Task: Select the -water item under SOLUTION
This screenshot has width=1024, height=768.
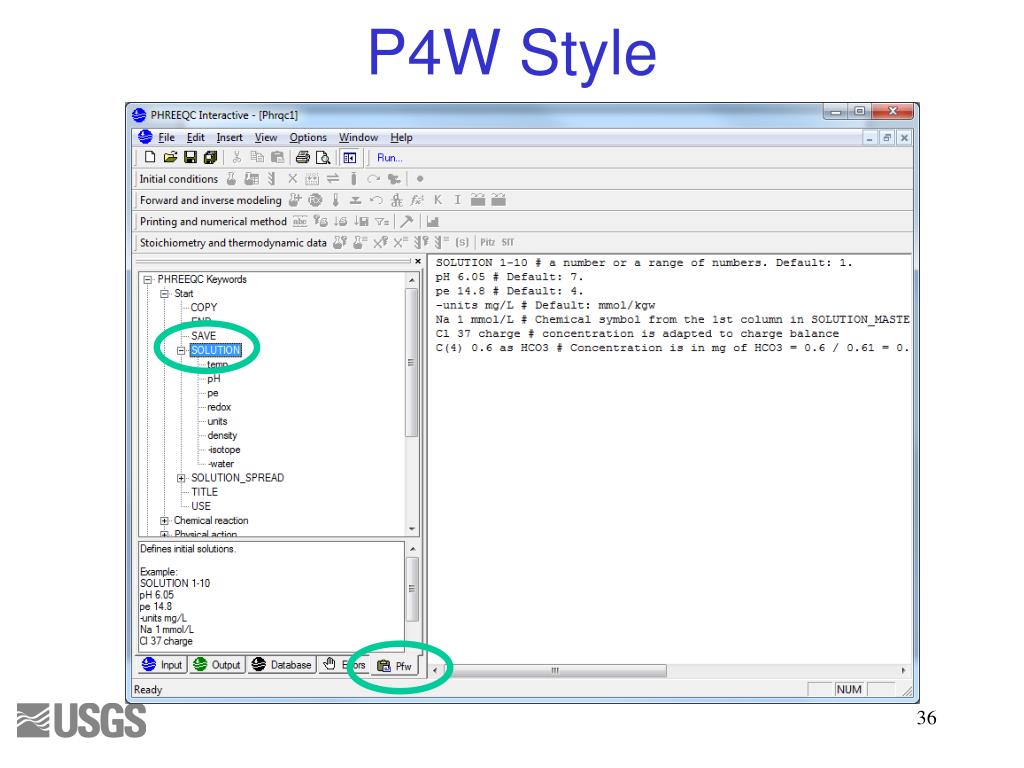Action: tap(221, 464)
